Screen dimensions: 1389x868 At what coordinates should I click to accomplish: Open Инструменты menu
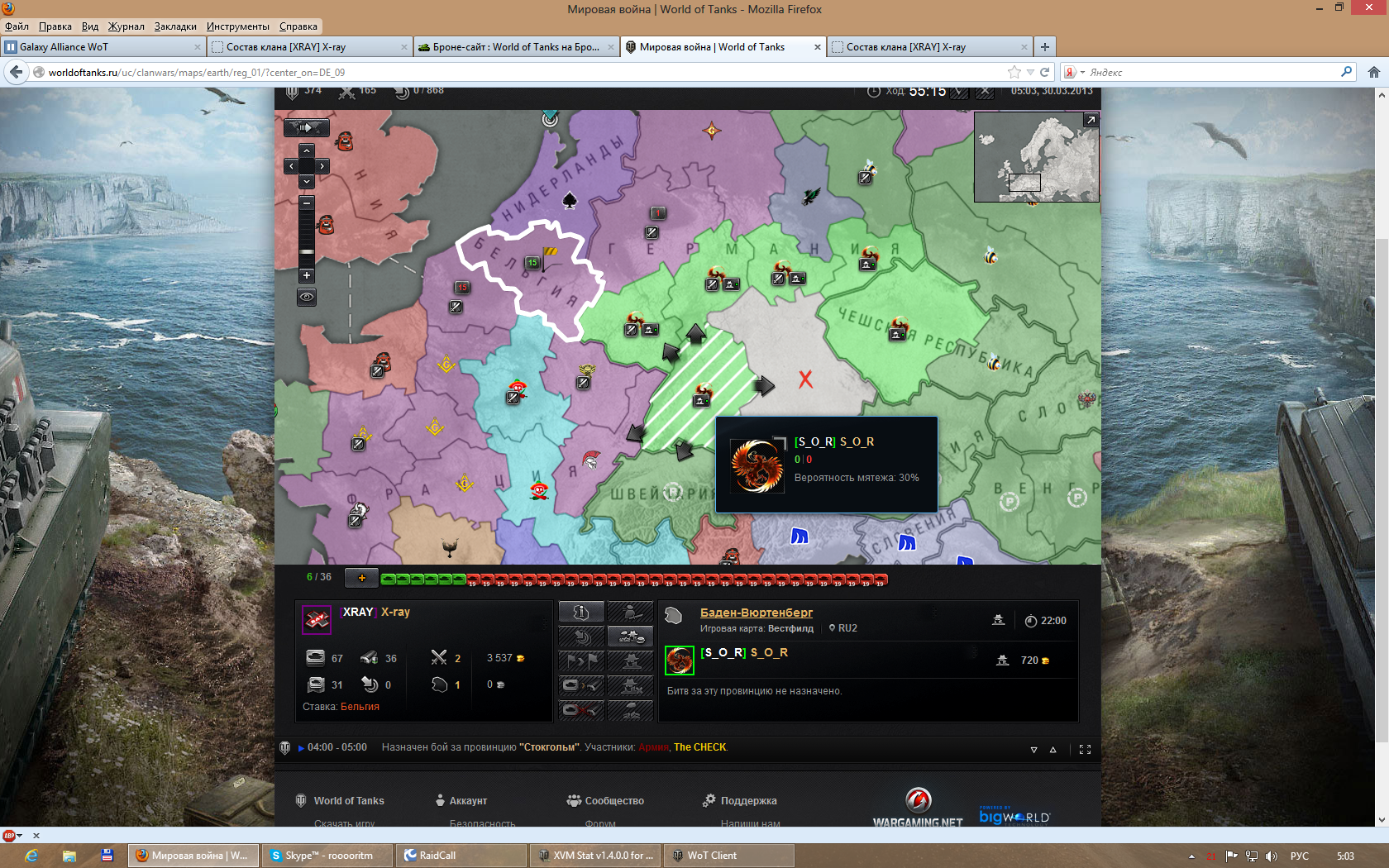pyautogui.click(x=238, y=26)
